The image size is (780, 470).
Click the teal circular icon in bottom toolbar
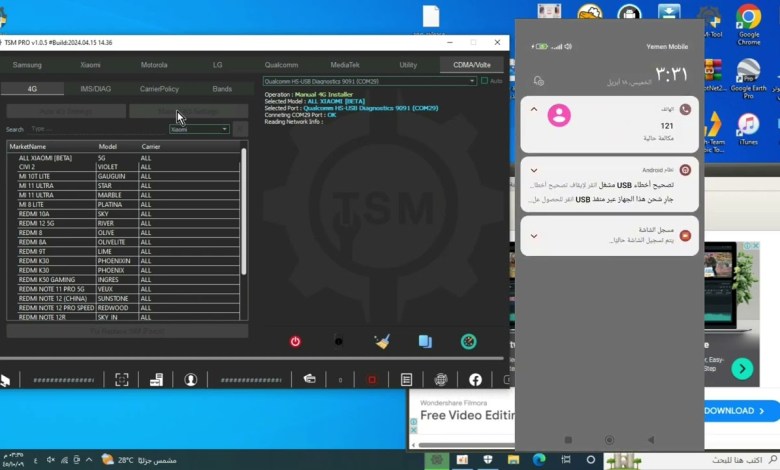point(468,341)
